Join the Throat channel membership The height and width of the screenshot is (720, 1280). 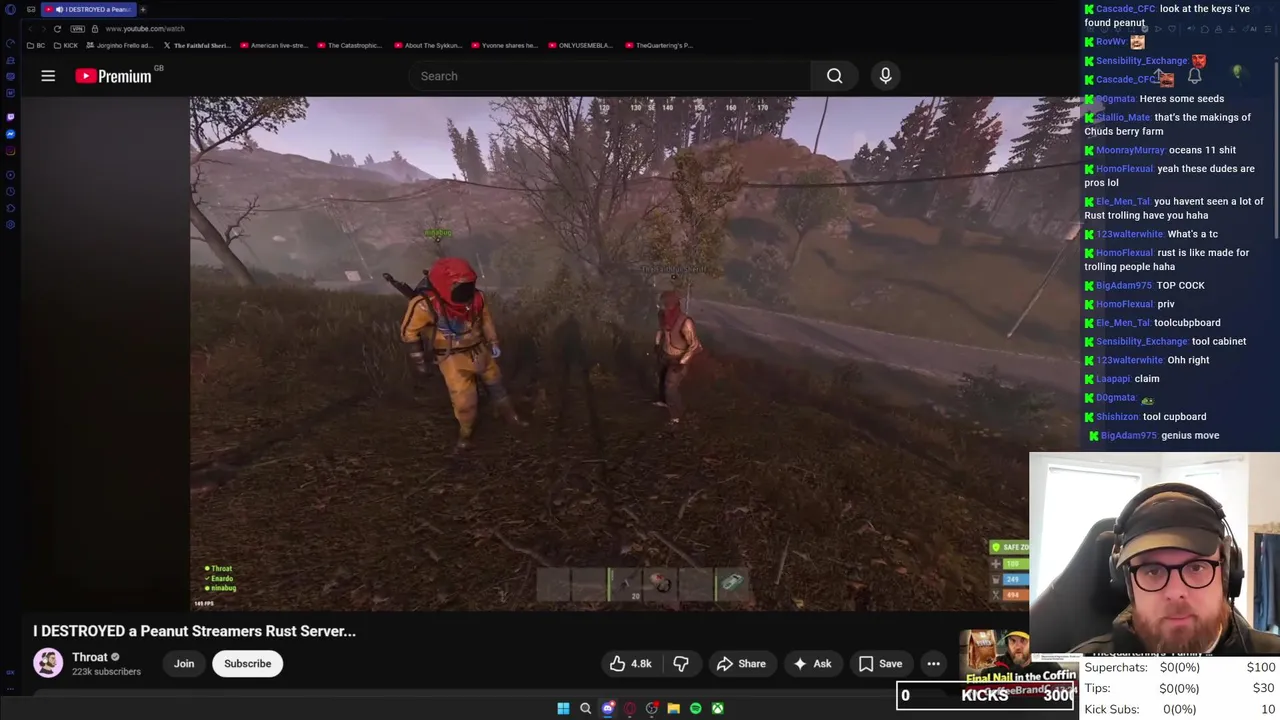click(x=184, y=663)
